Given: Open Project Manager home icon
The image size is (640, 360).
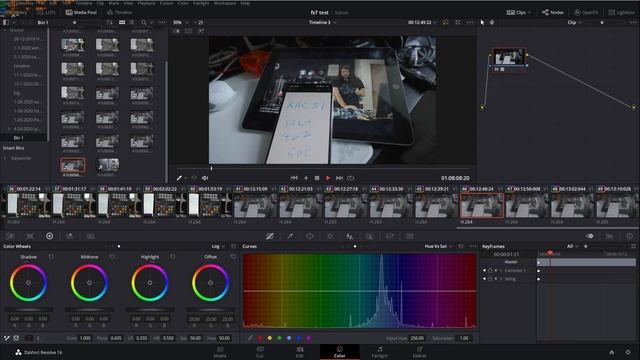Looking at the screenshot, I should [611, 352].
